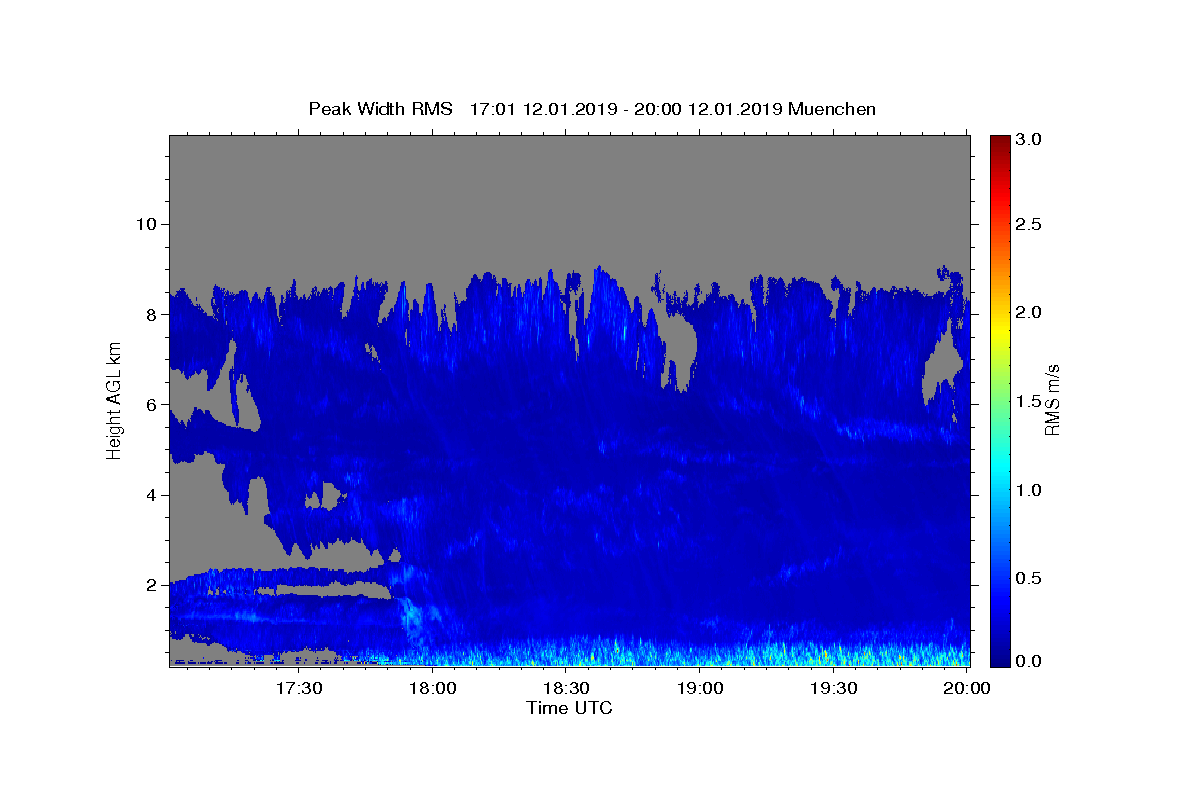
Task: Click the 18:00 time tick label
Action: [433, 689]
